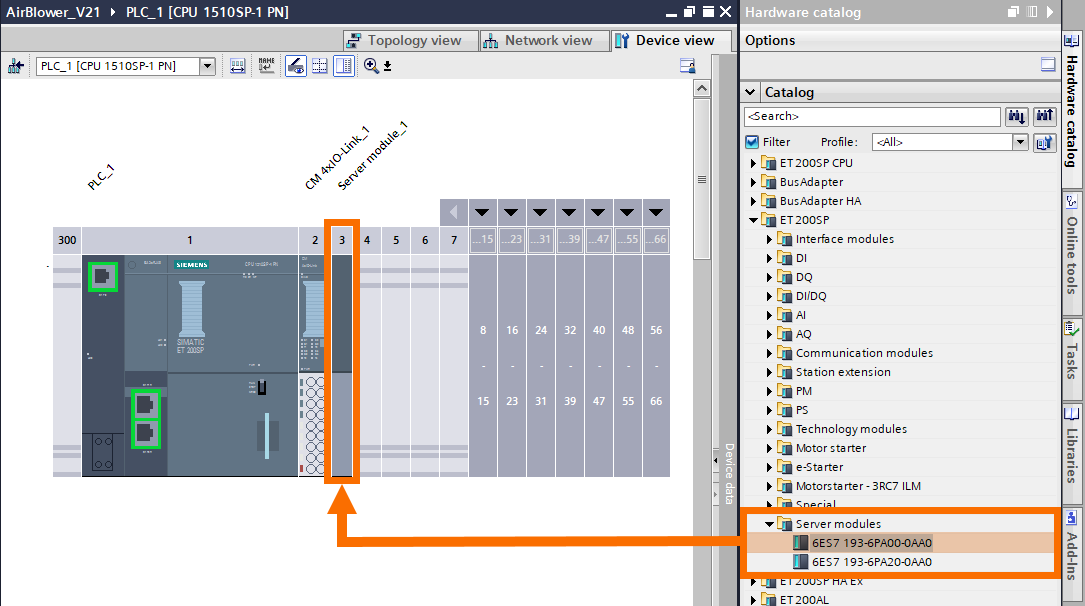Screen dimensions: 1085x606
Task: Select the AQ folder in catalog
Action: point(803,334)
